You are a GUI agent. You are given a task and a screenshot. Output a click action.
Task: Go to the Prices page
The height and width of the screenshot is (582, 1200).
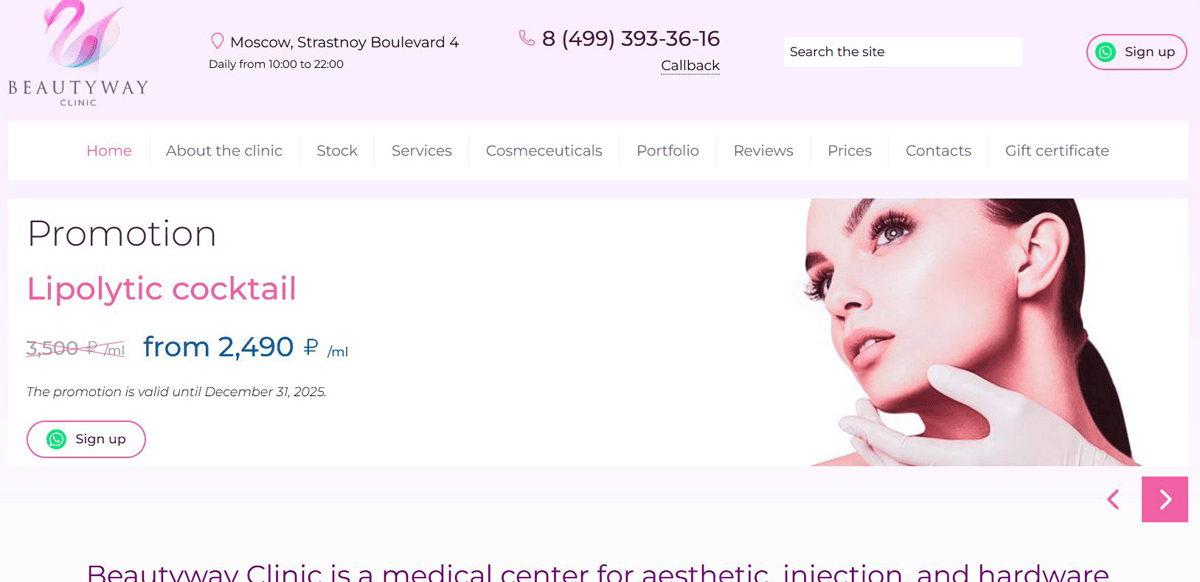point(849,151)
